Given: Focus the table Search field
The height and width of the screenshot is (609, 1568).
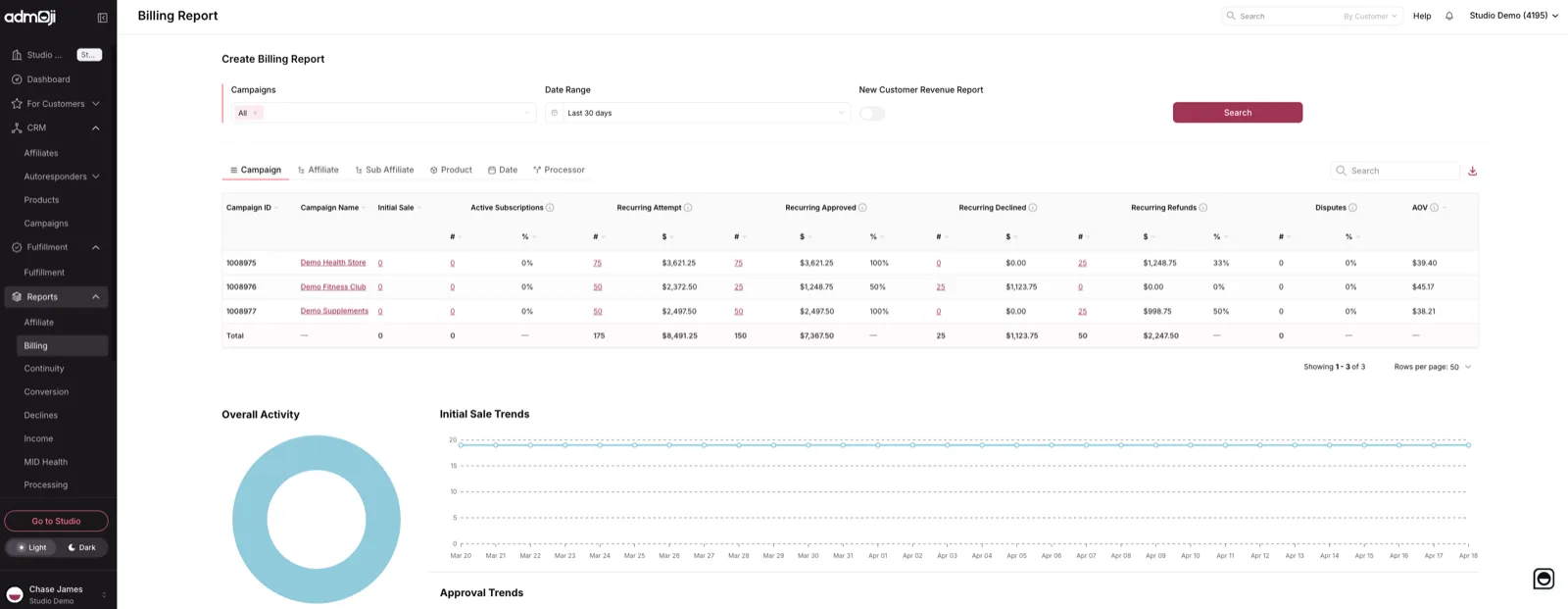Looking at the screenshot, I should [x=1396, y=171].
